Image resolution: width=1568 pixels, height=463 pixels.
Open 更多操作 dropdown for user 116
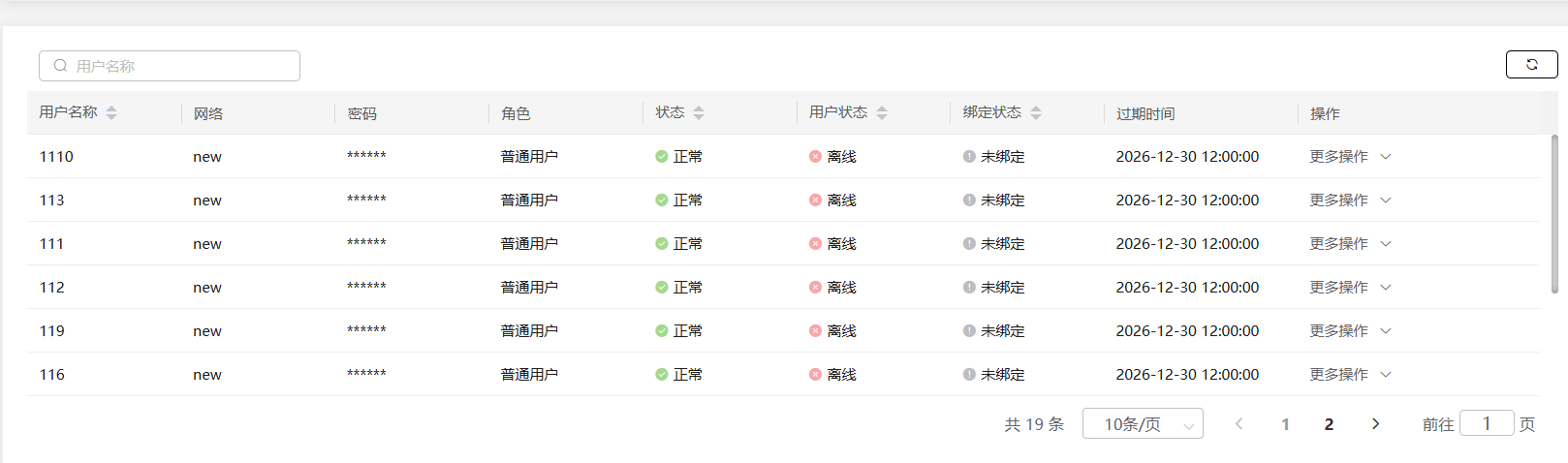pyautogui.click(x=1350, y=375)
